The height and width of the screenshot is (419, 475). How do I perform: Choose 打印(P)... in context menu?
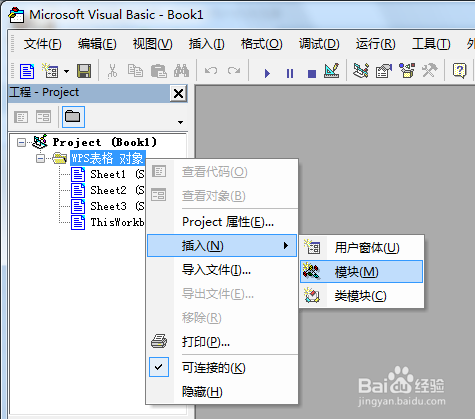(x=222, y=342)
